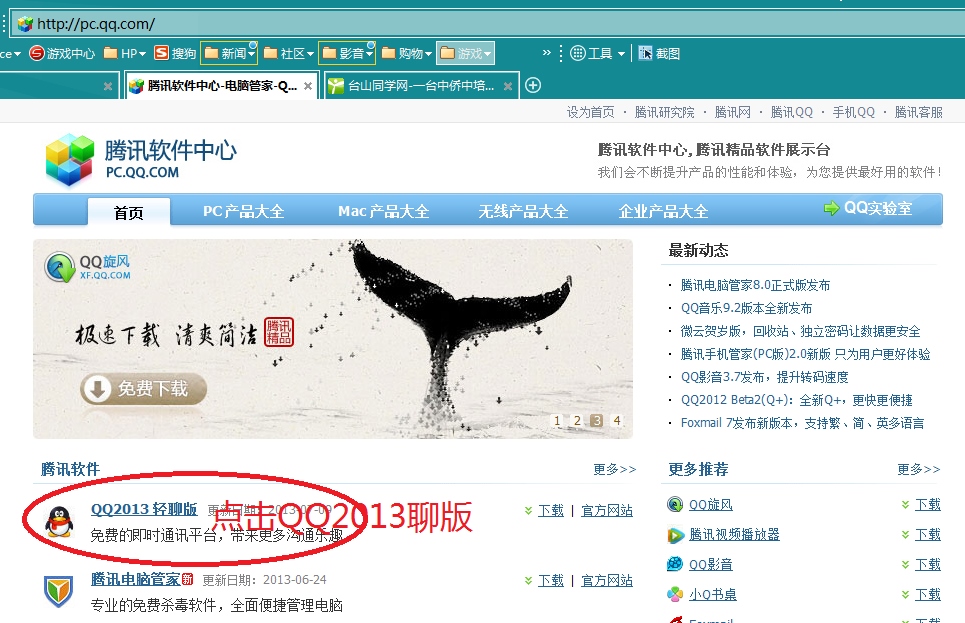This screenshot has width=965, height=623.
Task: Switch banner to slide 3
Action: (596, 420)
